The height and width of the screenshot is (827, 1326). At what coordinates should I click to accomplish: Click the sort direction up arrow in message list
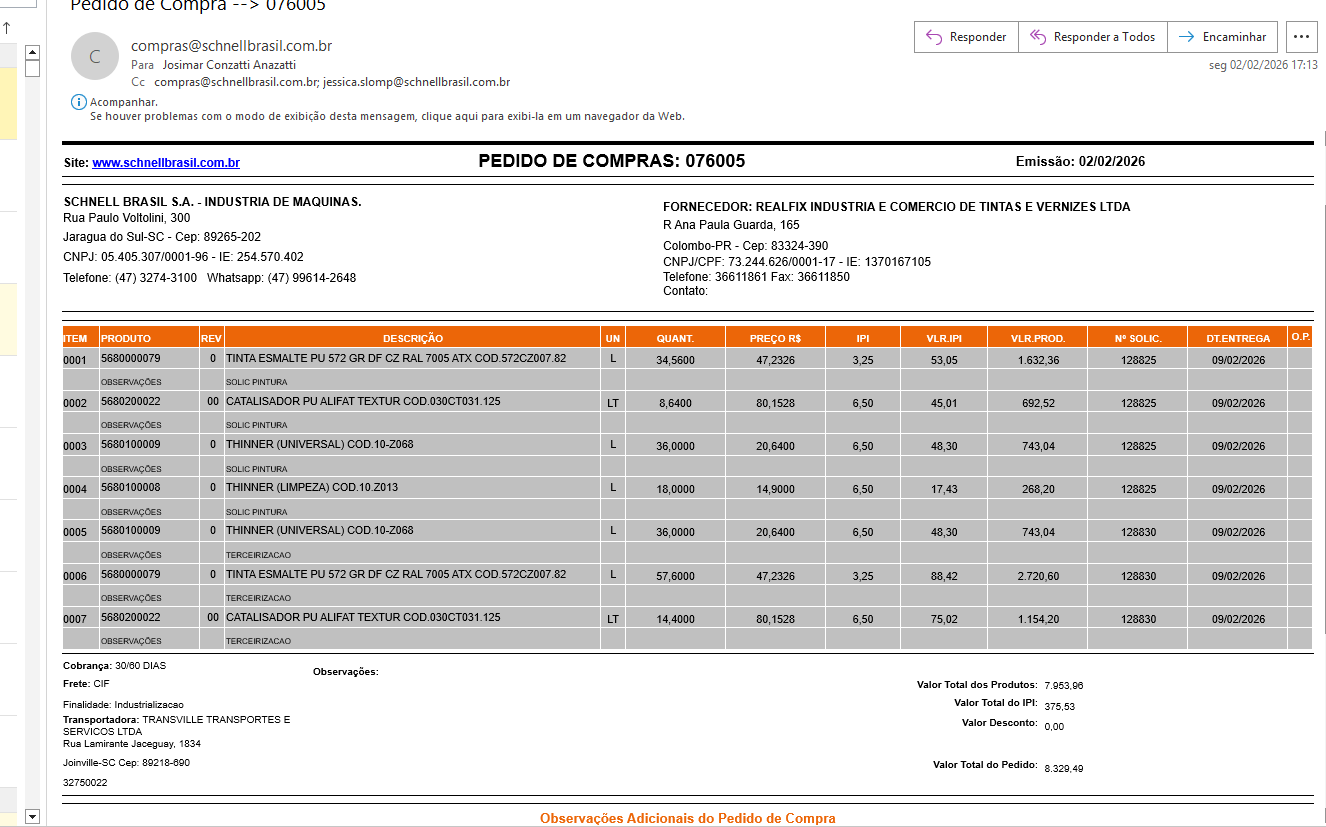pyautogui.click(x=7, y=28)
